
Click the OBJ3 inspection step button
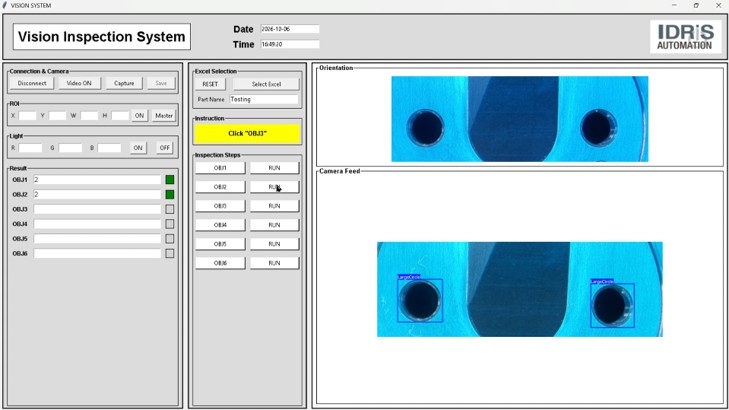220,206
